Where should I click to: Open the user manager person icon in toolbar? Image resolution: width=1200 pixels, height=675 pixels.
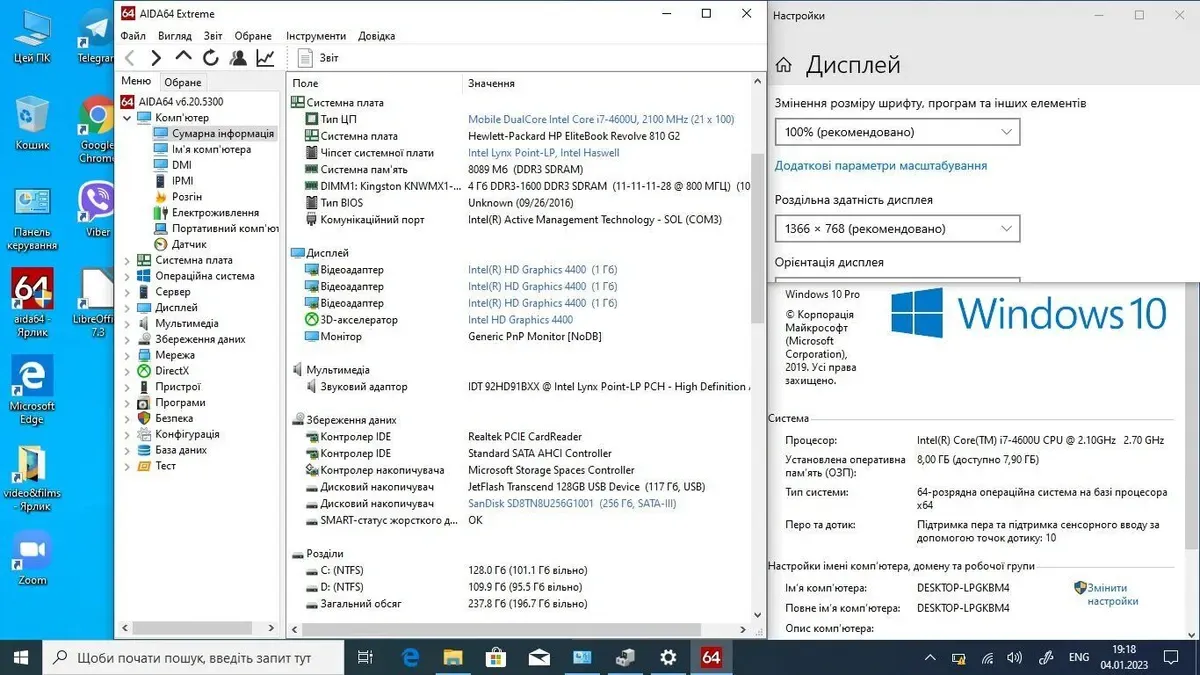(238, 59)
